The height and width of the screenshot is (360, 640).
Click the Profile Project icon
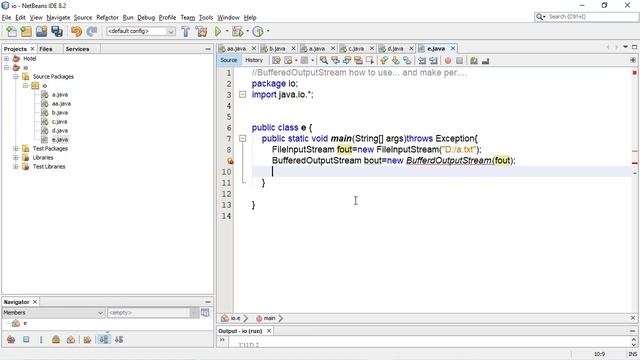click(258, 31)
